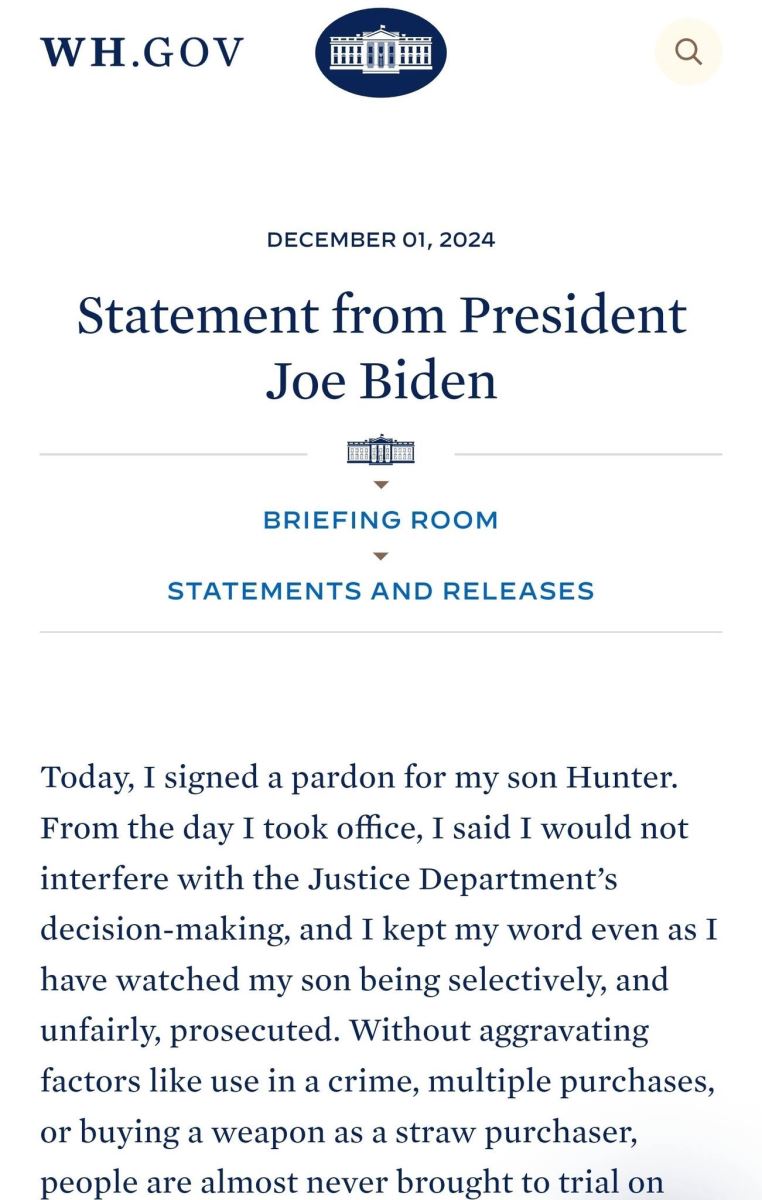Go to Statements and Releases
The width and height of the screenshot is (762, 1200).
point(381,591)
